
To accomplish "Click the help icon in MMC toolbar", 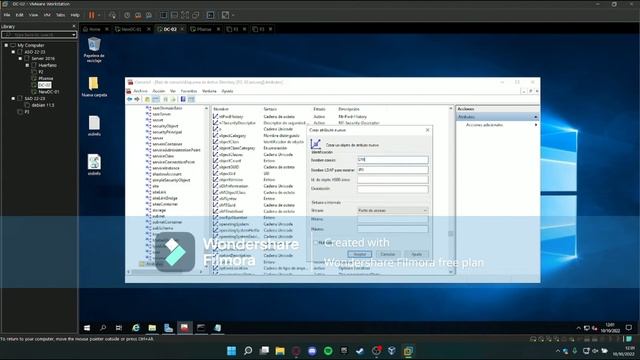I will 183,99.
